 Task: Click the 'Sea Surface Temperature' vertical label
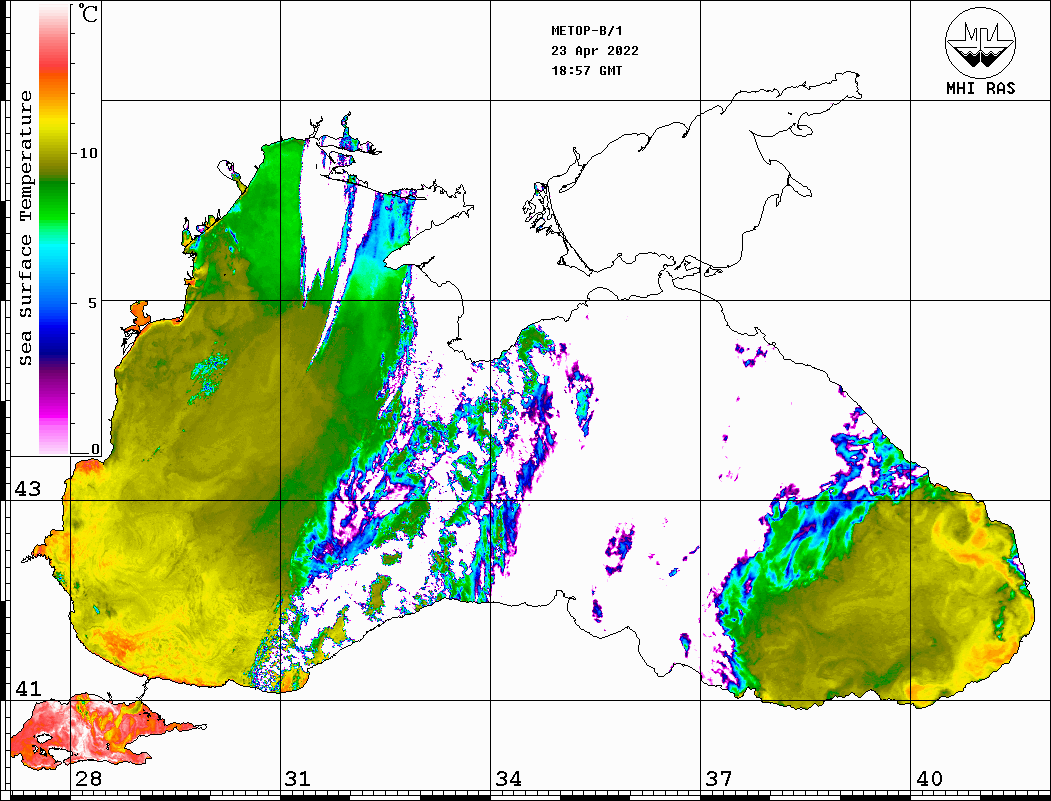click(x=25, y=228)
